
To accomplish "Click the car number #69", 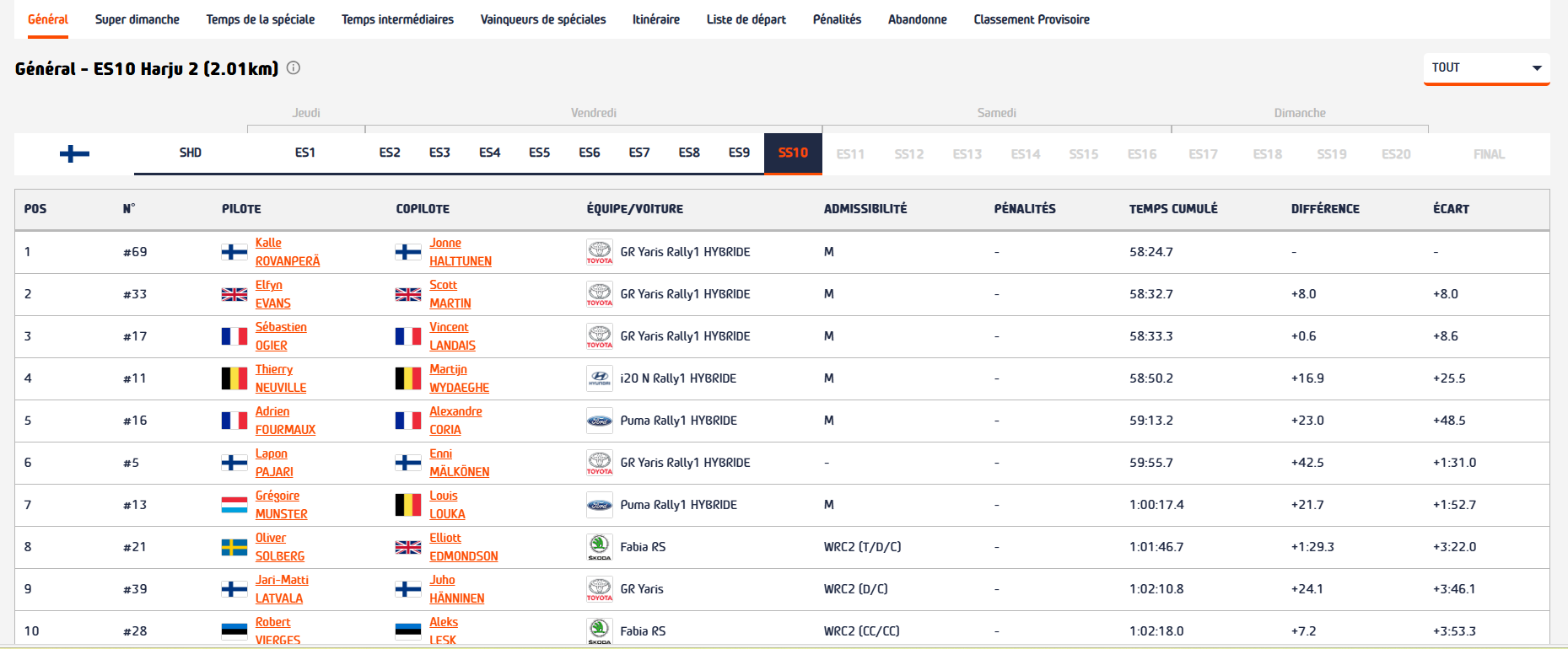I will point(135,252).
